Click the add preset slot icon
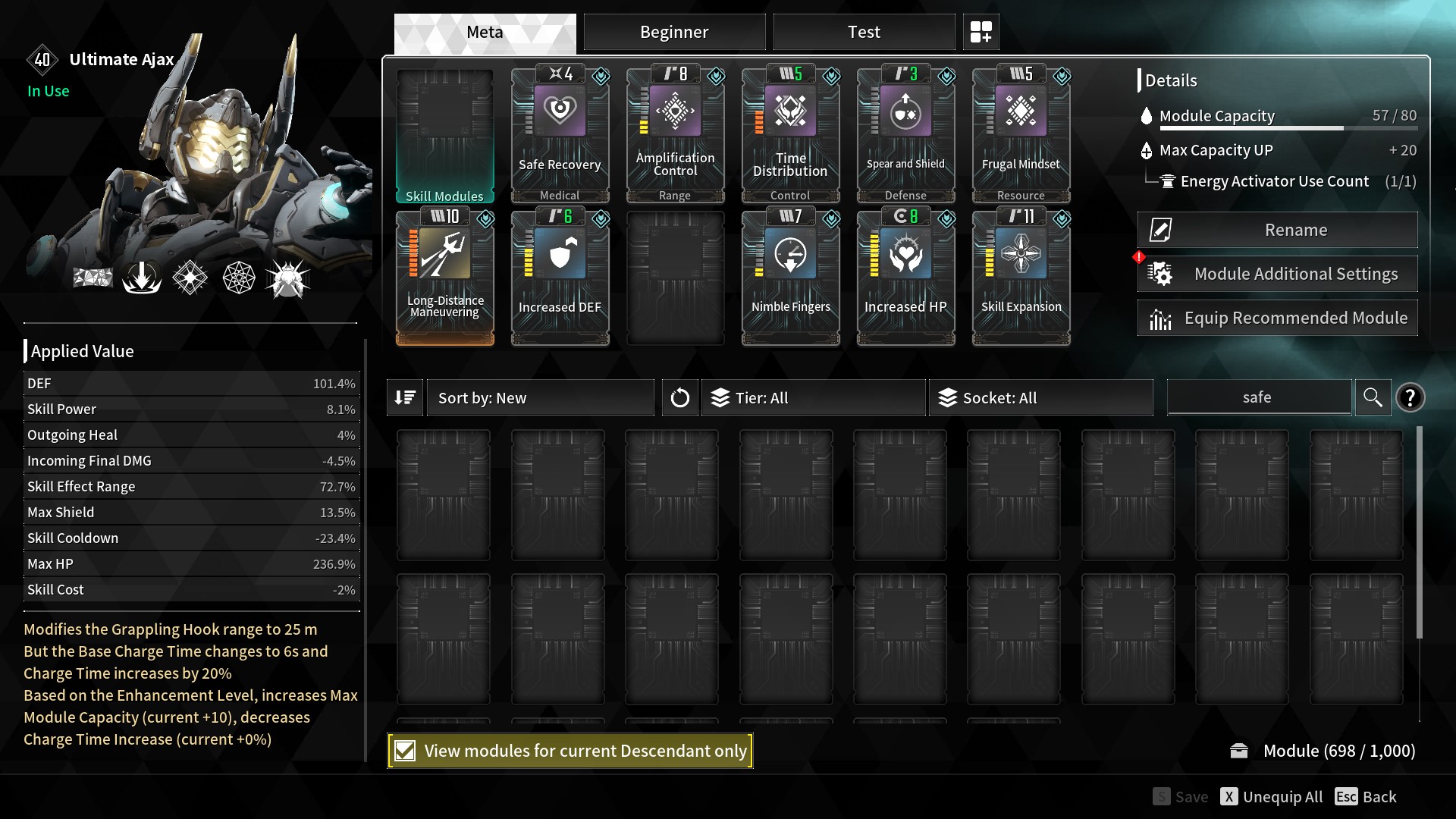 (981, 32)
